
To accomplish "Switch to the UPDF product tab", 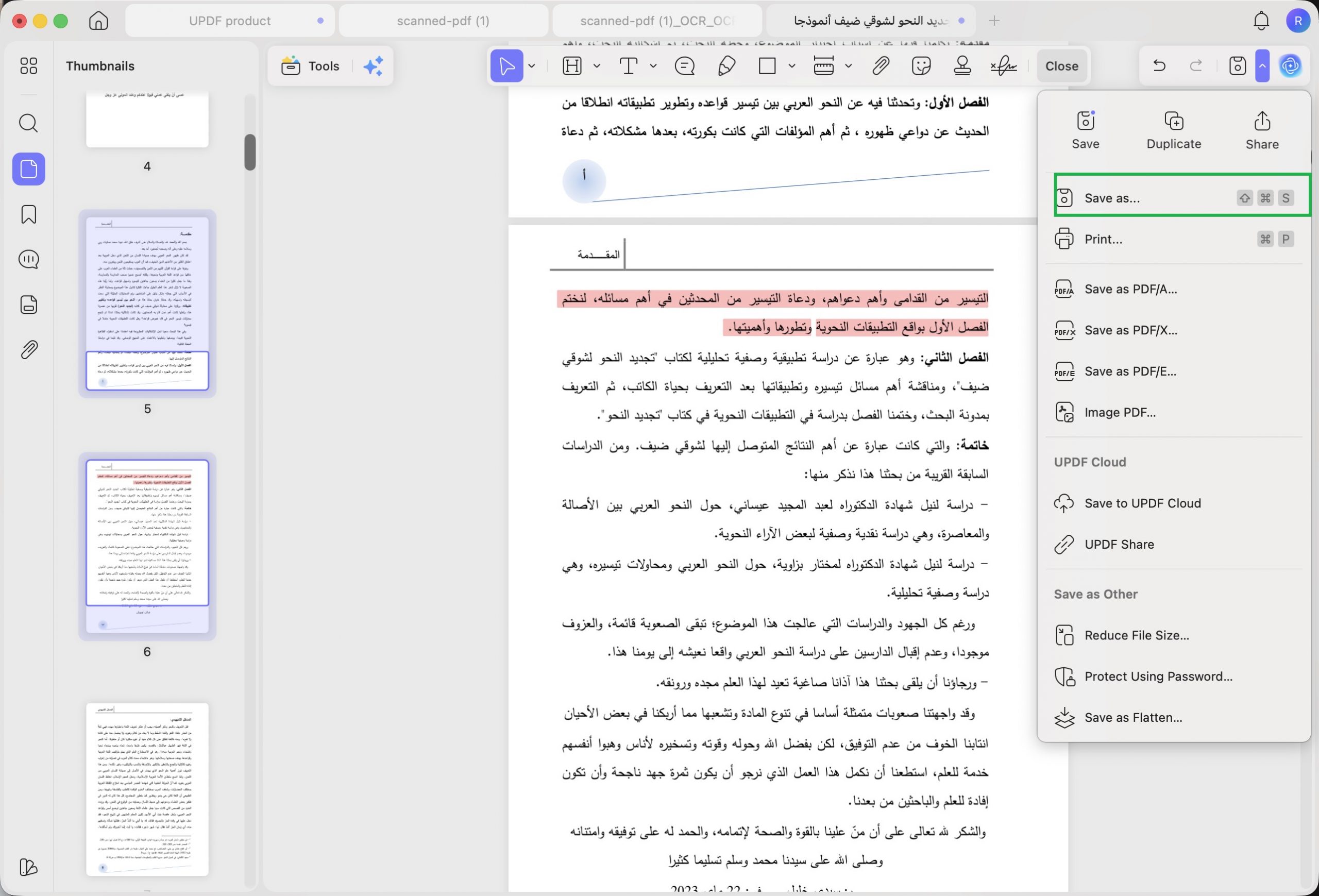I will [x=230, y=21].
